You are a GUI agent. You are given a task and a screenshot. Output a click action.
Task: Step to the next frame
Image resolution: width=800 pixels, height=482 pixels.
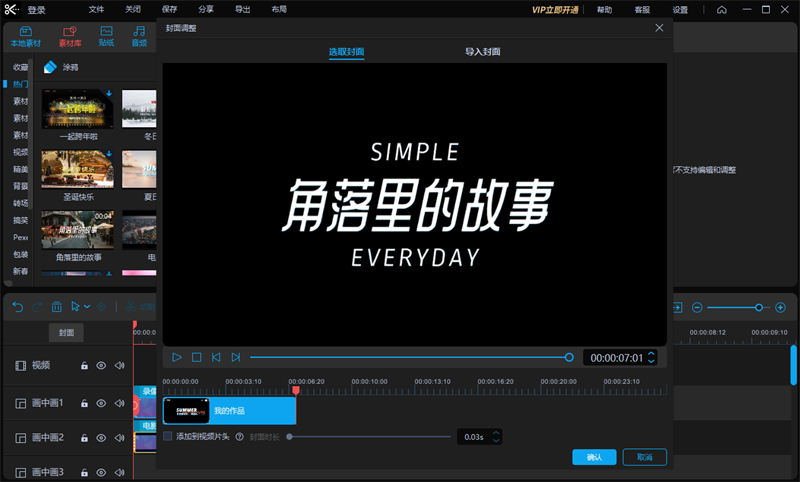(x=236, y=357)
